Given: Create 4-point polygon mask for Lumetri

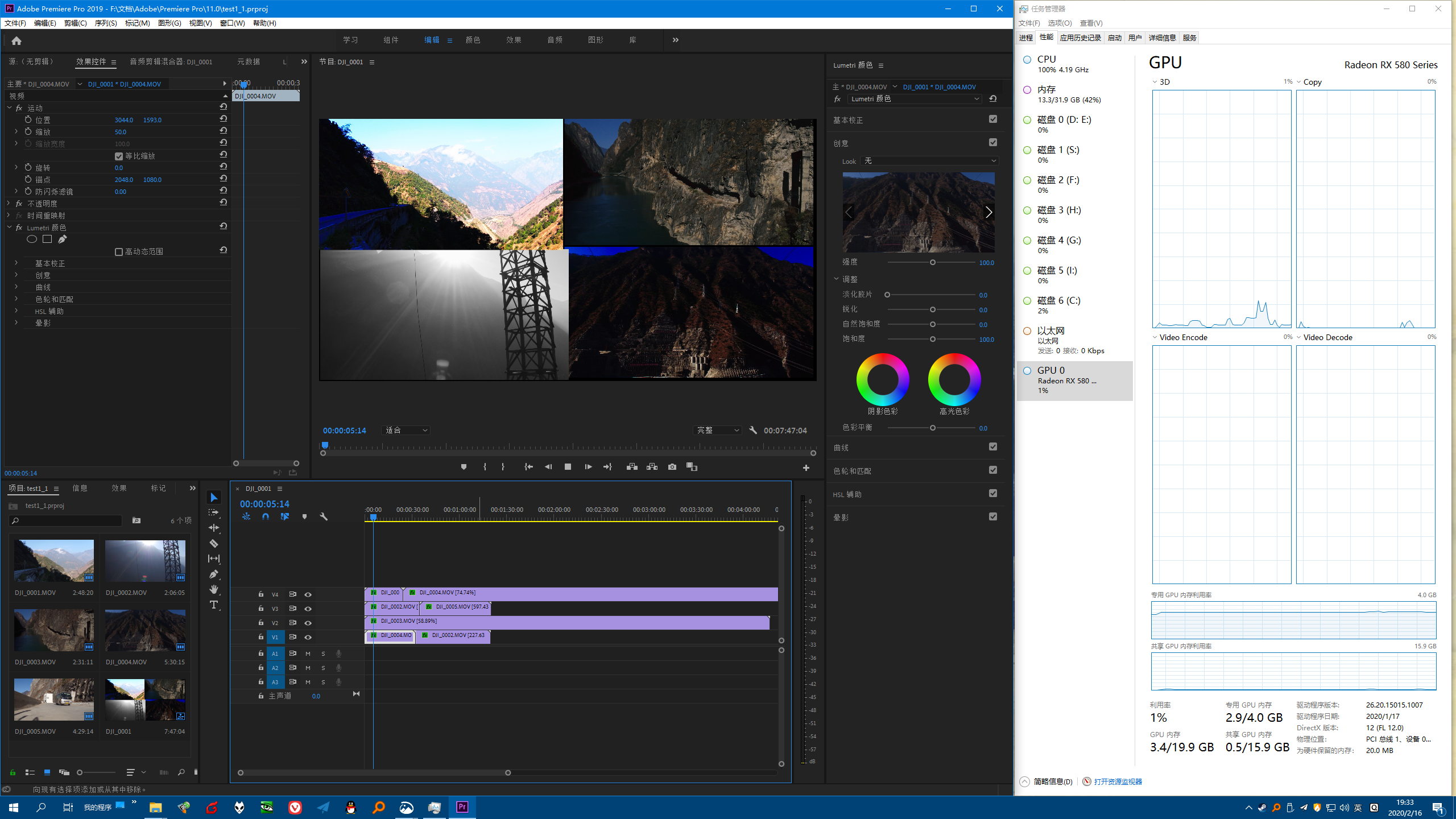Looking at the screenshot, I should (x=47, y=239).
